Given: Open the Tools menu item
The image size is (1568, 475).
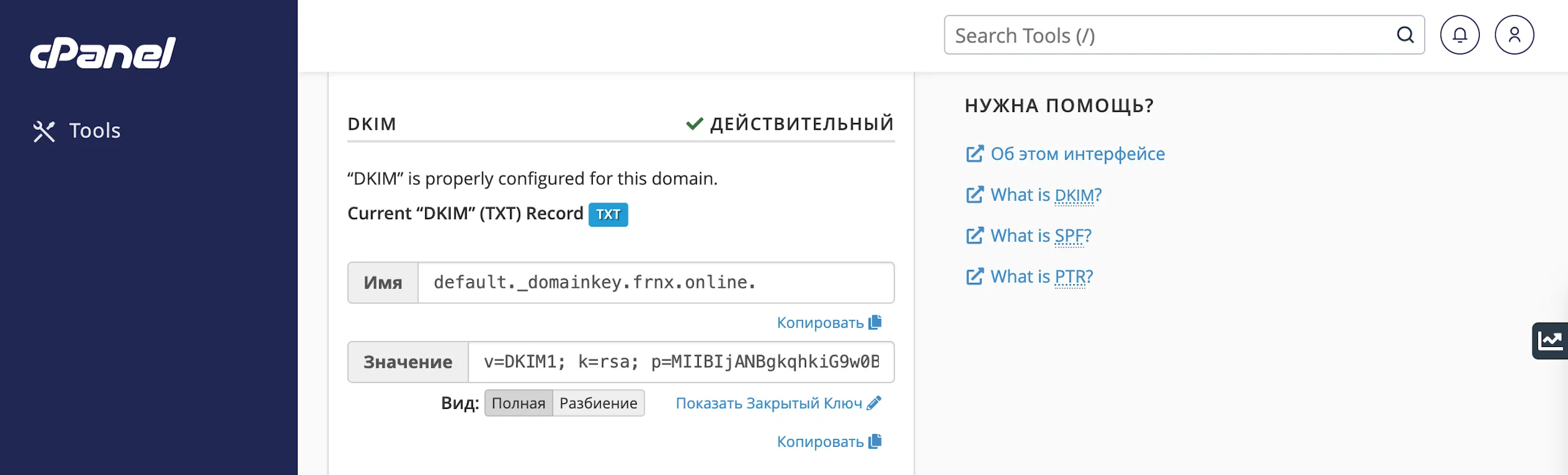Looking at the screenshot, I should [94, 131].
